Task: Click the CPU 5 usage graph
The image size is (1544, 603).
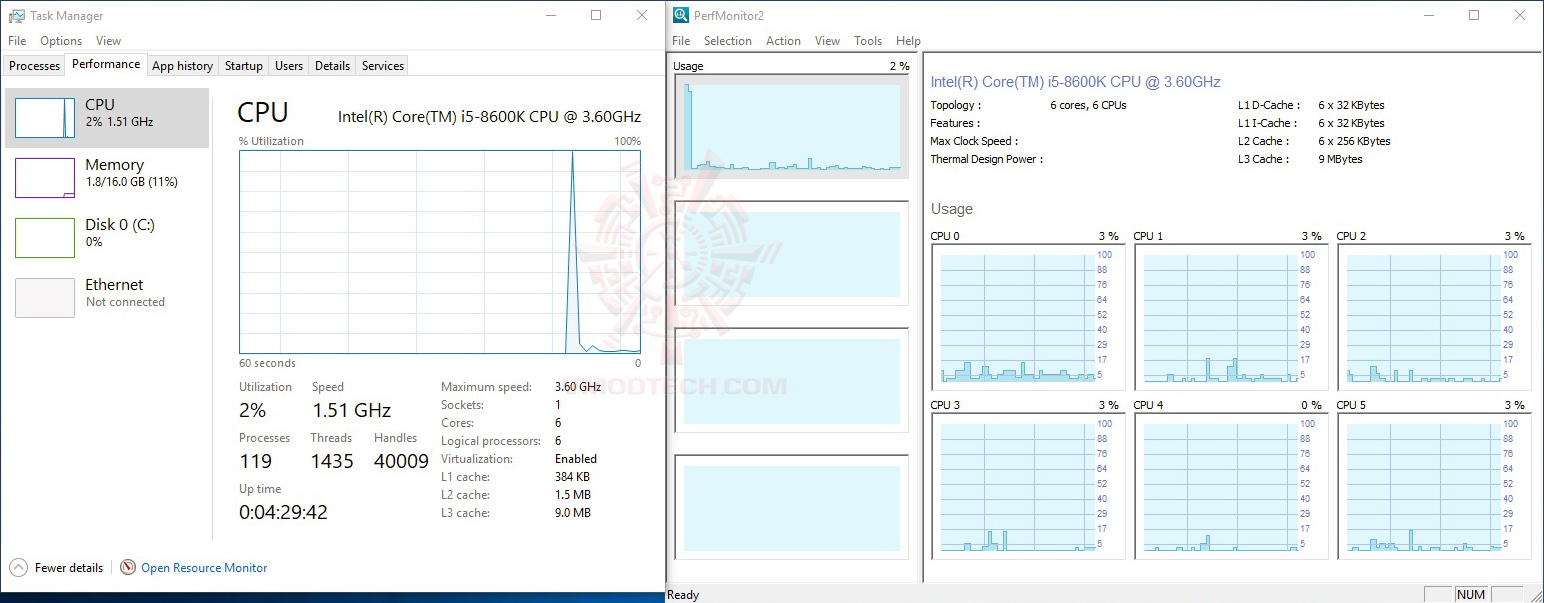Action: point(1433,486)
